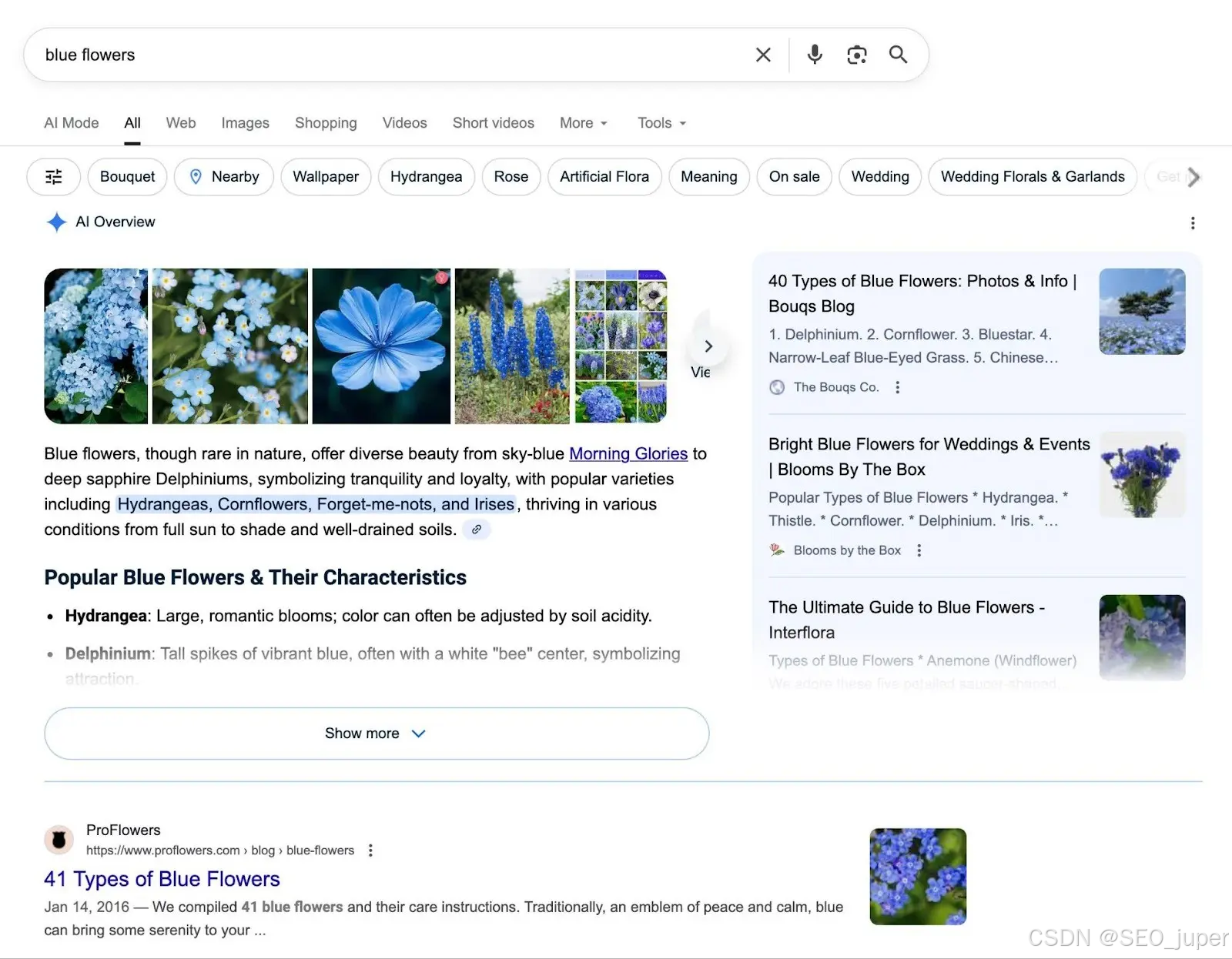Viewport: 1232px width, 959px height.
Task: Open the Morning Glories link
Action: pos(628,454)
